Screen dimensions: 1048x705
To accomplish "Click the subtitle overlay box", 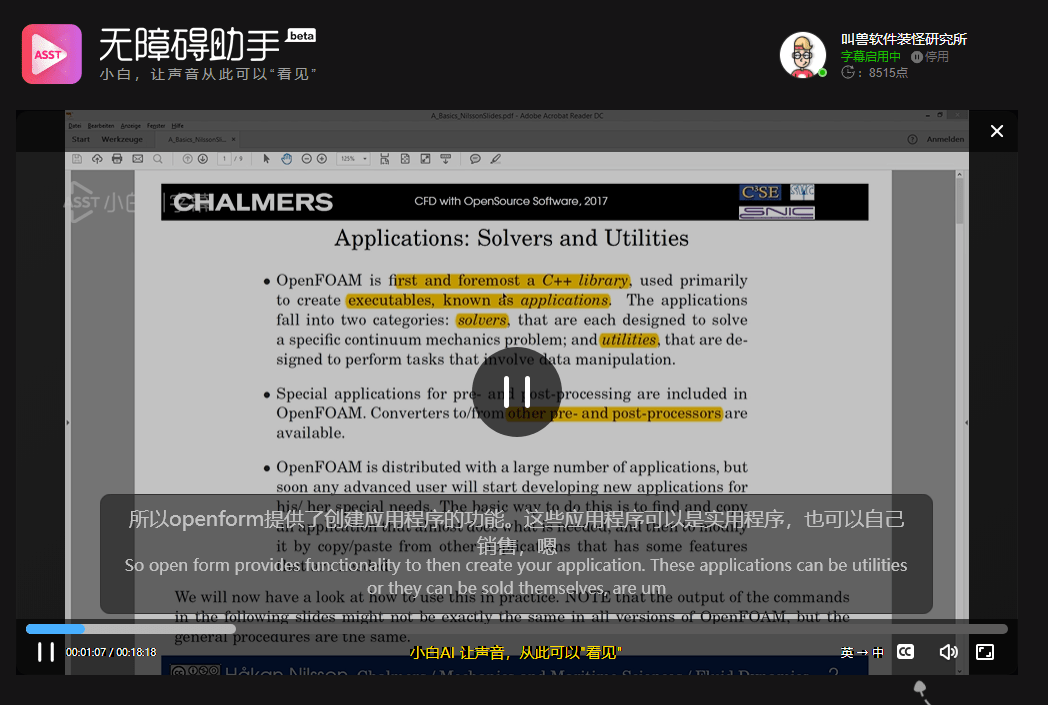I will tap(516, 554).
